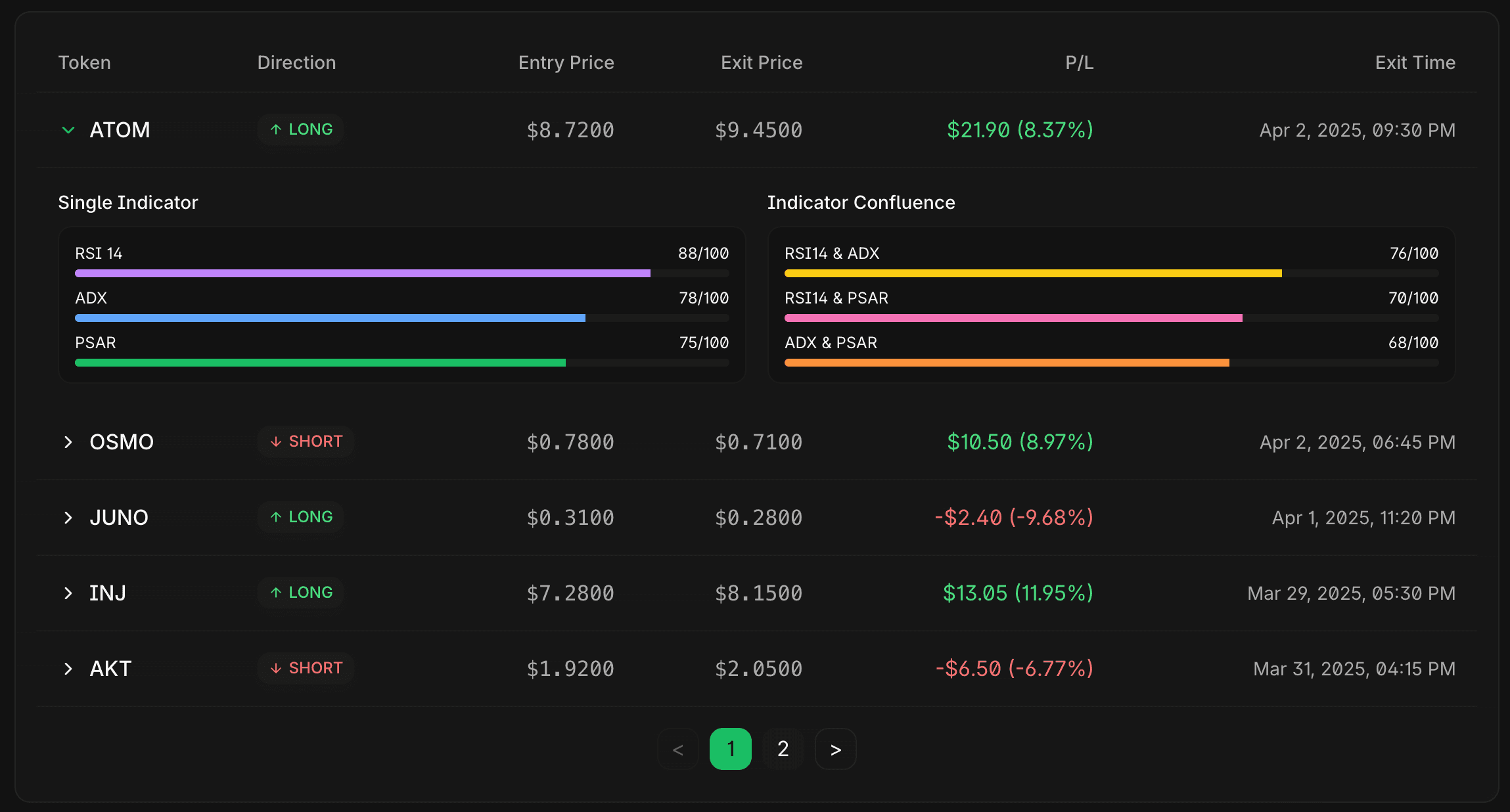This screenshot has width=1510, height=812.
Task: Click ATOM exit price $9.4500
Action: pos(759,130)
